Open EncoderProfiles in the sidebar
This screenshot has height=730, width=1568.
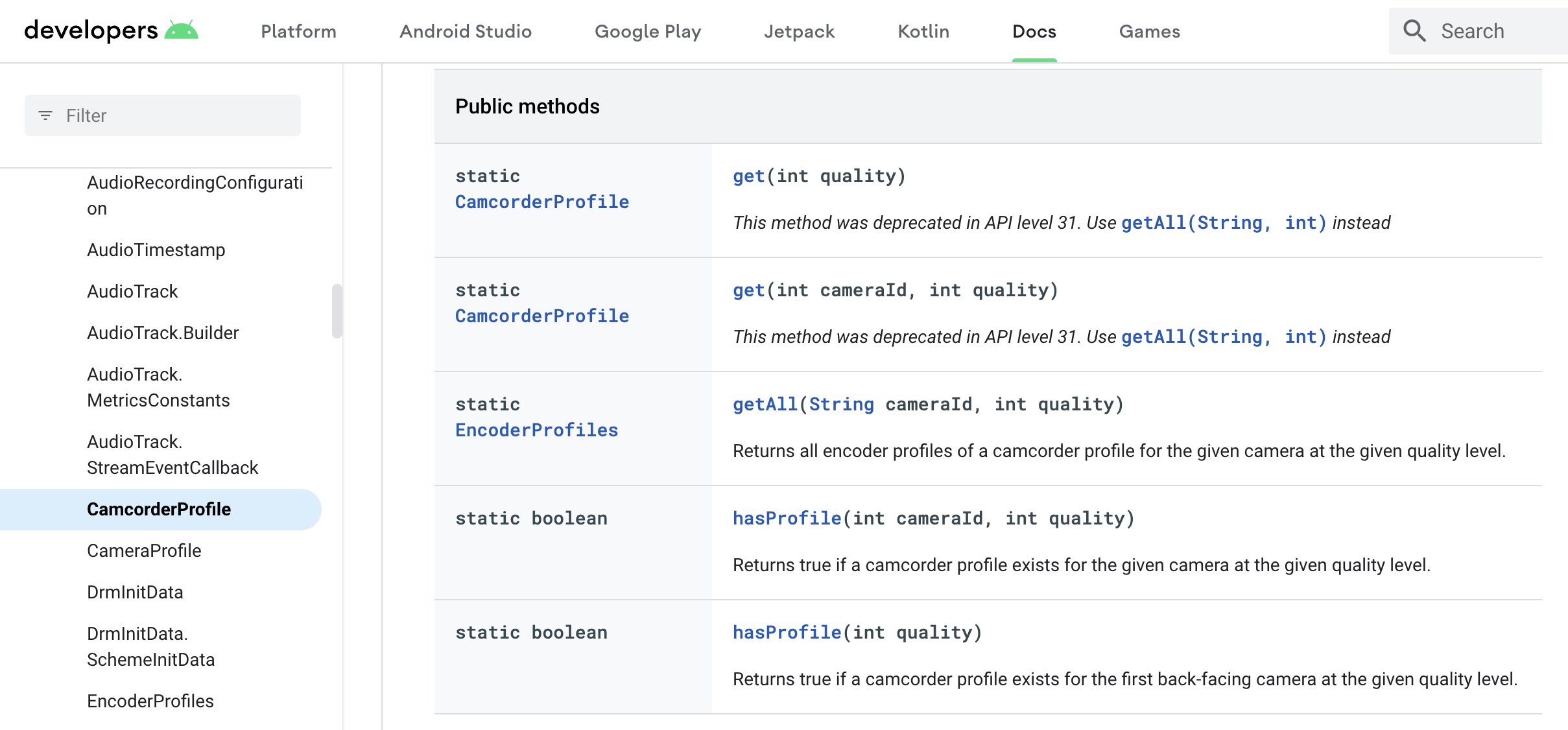tap(151, 701)
